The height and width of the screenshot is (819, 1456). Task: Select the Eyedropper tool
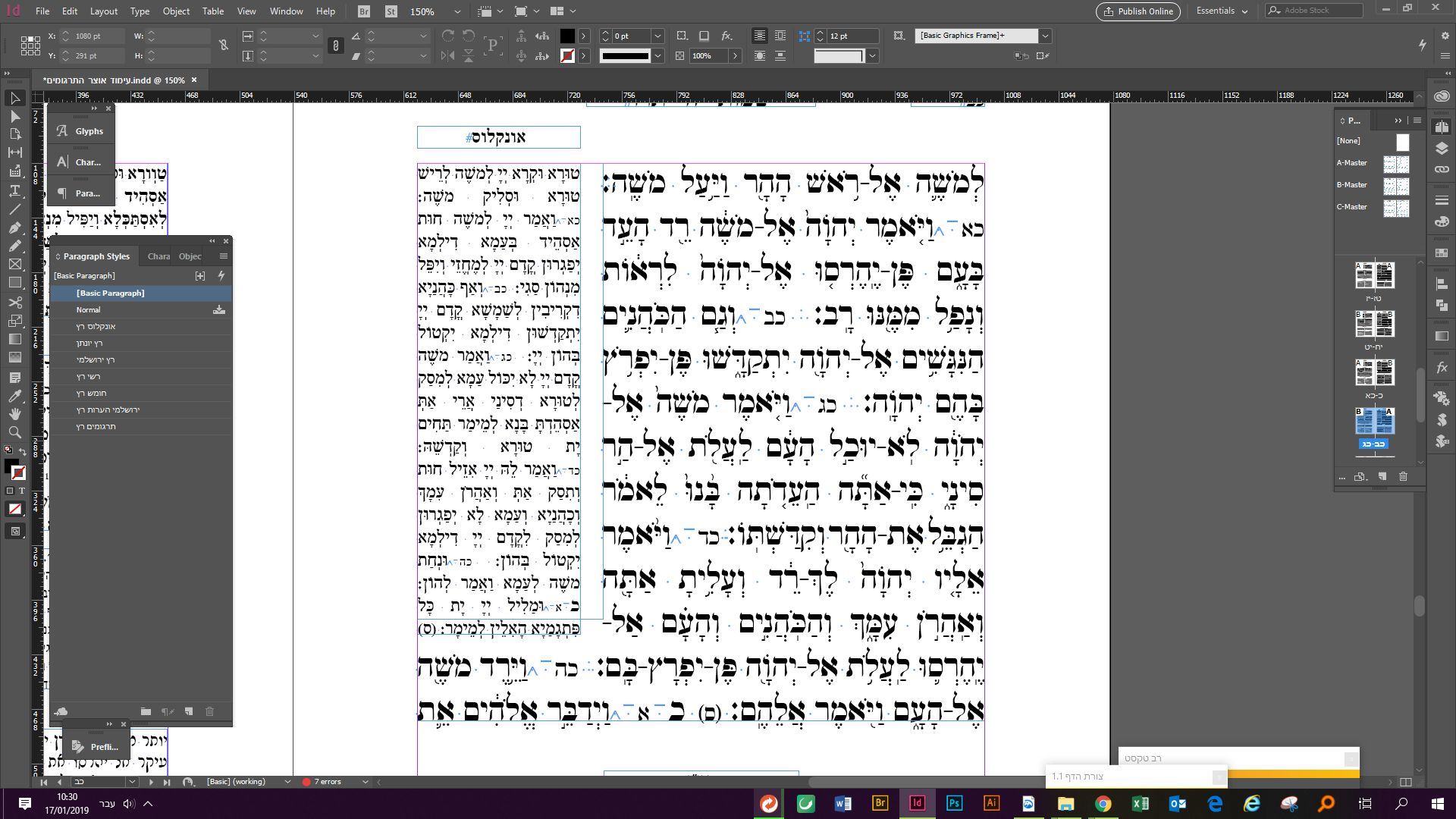(14, 395)
